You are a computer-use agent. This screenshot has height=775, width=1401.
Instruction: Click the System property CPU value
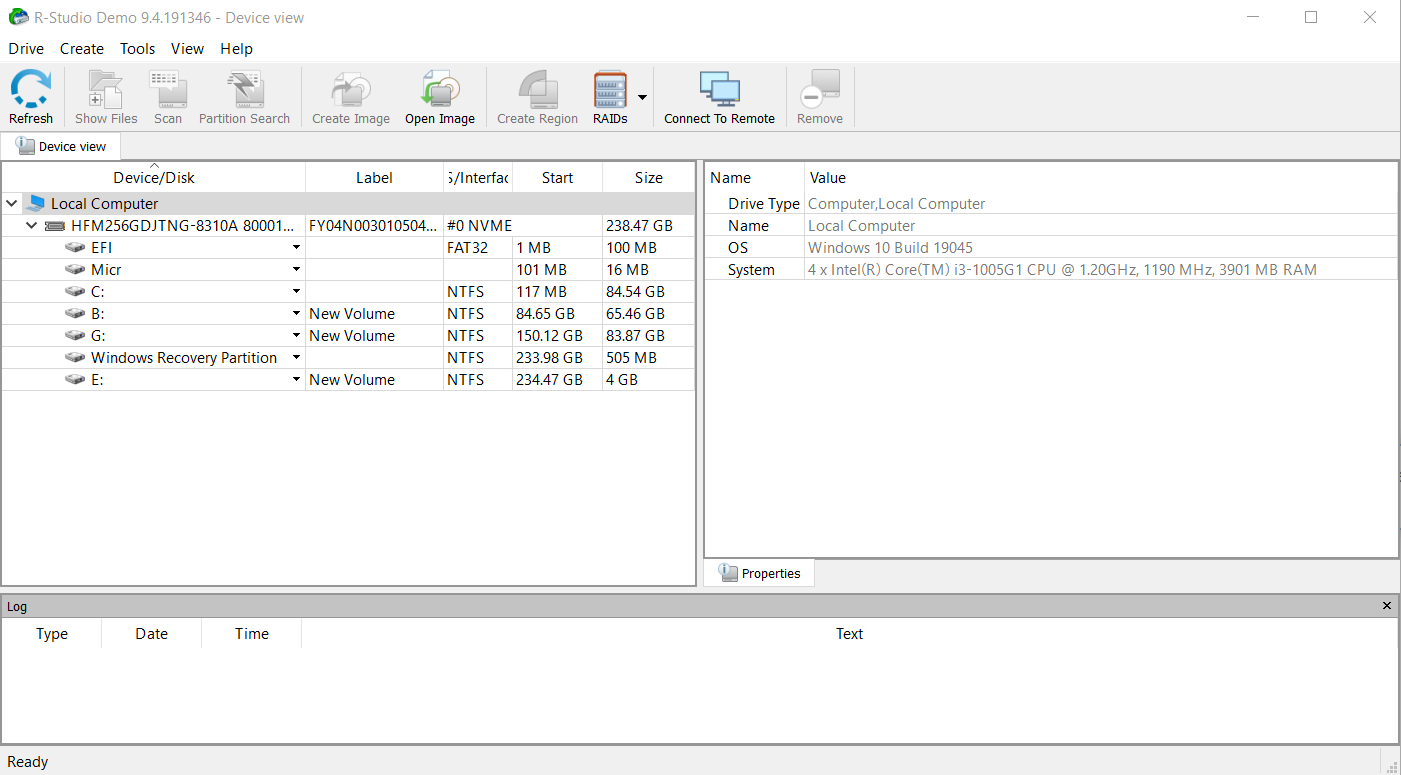pos(1062,269)
